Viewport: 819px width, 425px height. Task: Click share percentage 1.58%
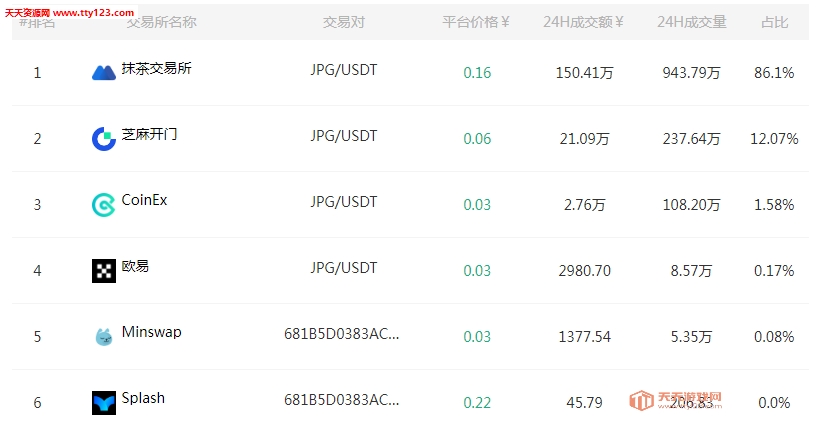[x=774, y=205]
